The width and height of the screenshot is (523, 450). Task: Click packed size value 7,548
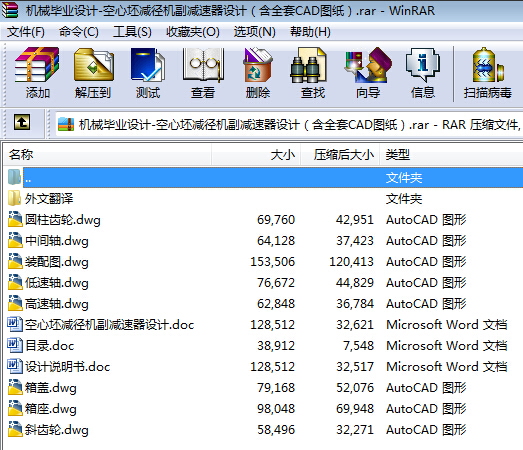pos(358,346)
